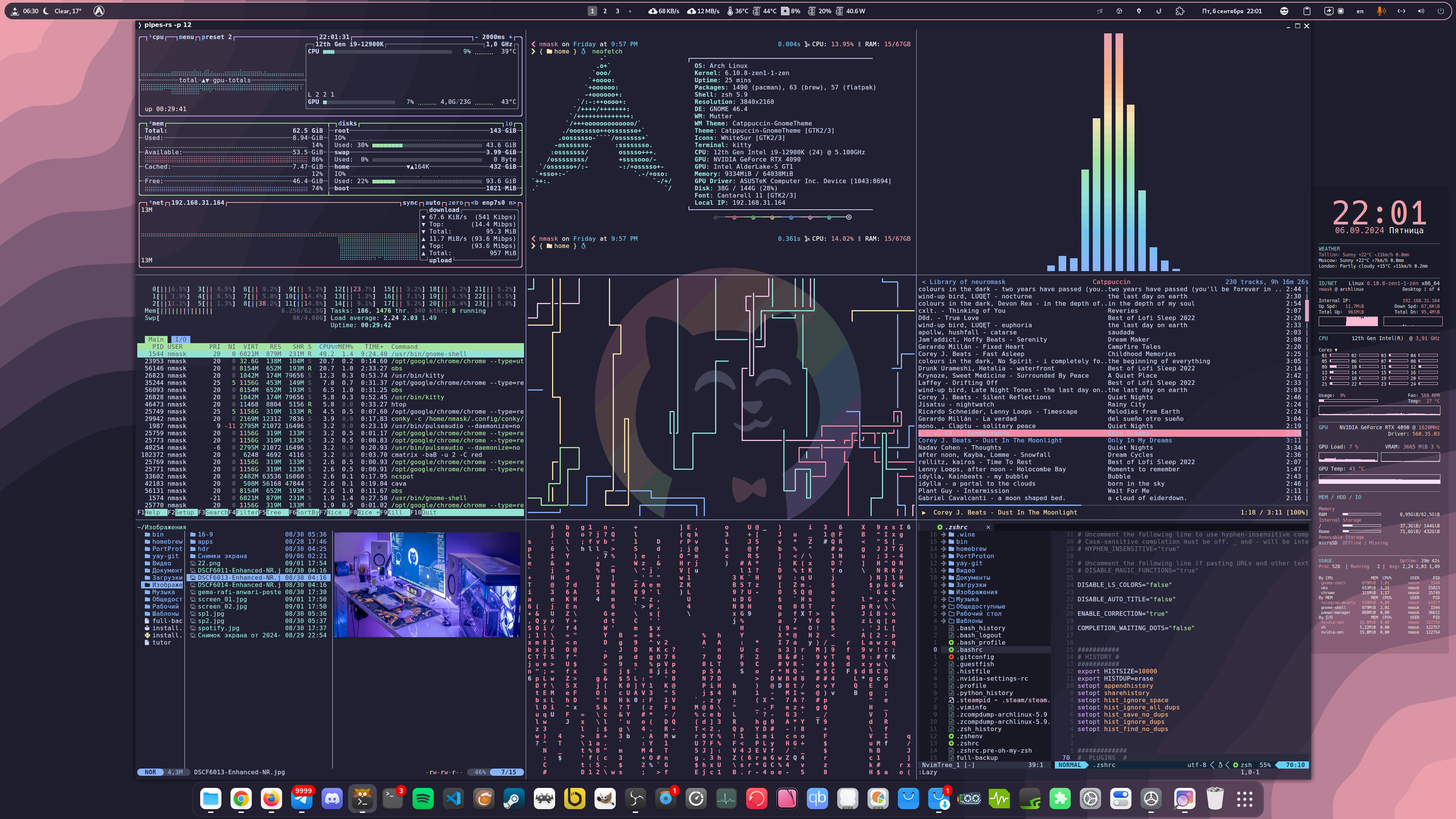Toggle screen recording stop indicator
The image size is (1456, 819).
(1341, 11)
